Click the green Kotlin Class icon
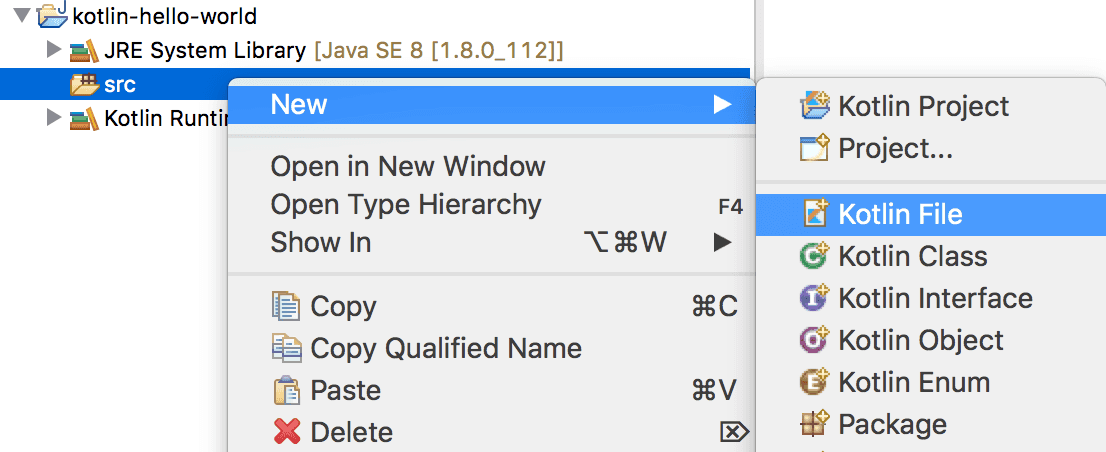1106x452 pixels. [x=815, y=256]
